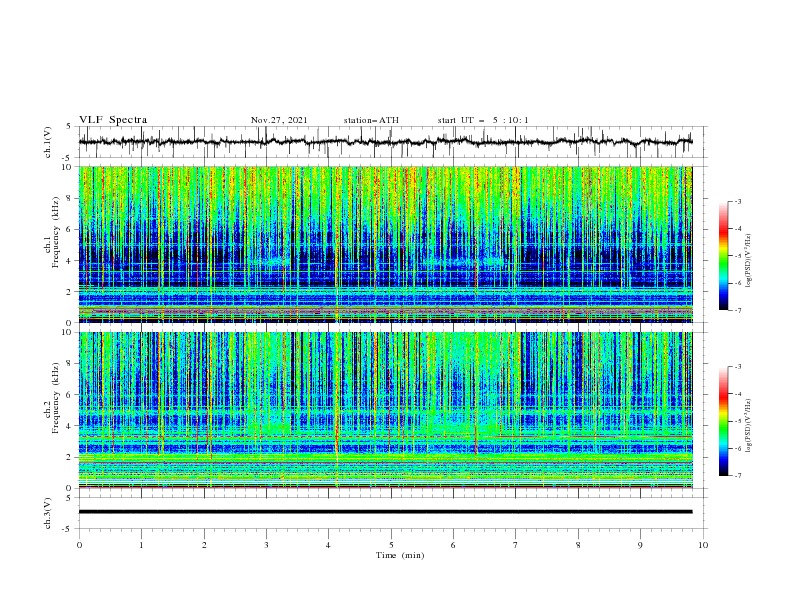Screen dimensions: 792x612
Task: Click time axis tick label "0"
Action: pyautogui.click(x=79, y=545)
